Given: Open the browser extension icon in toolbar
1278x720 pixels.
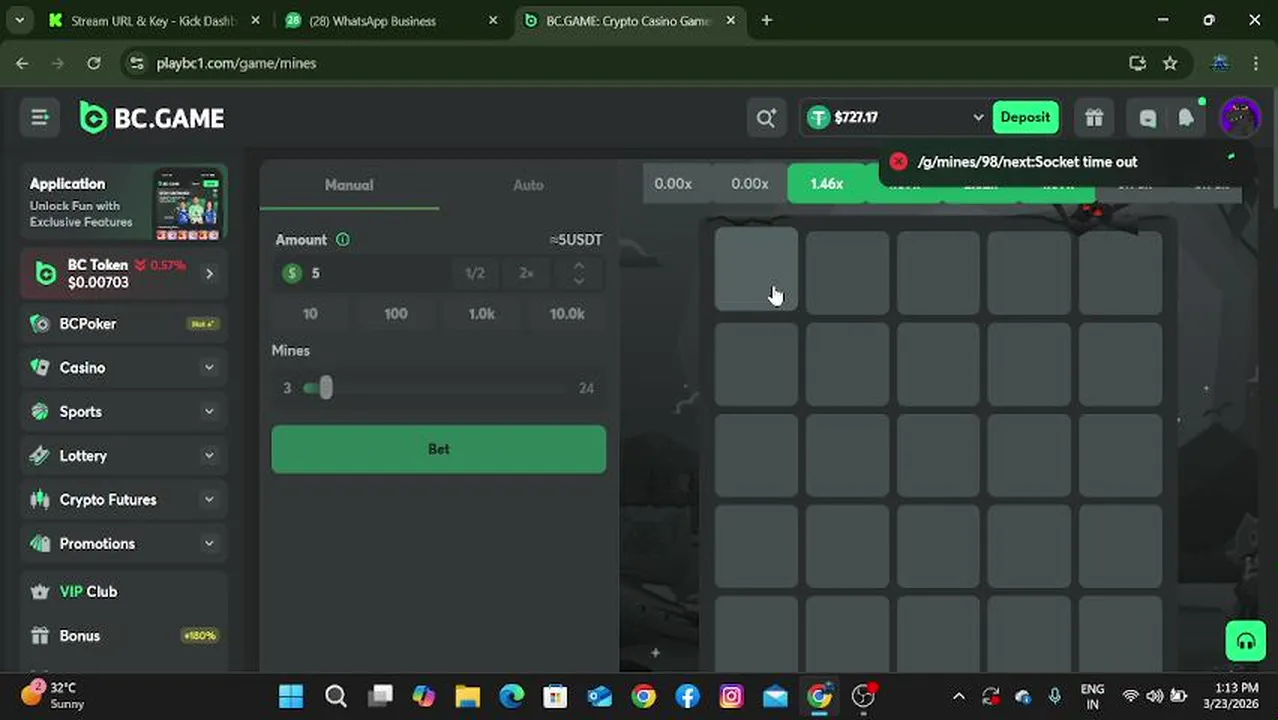Looking at the screenshot, I should click(1220, 63).
